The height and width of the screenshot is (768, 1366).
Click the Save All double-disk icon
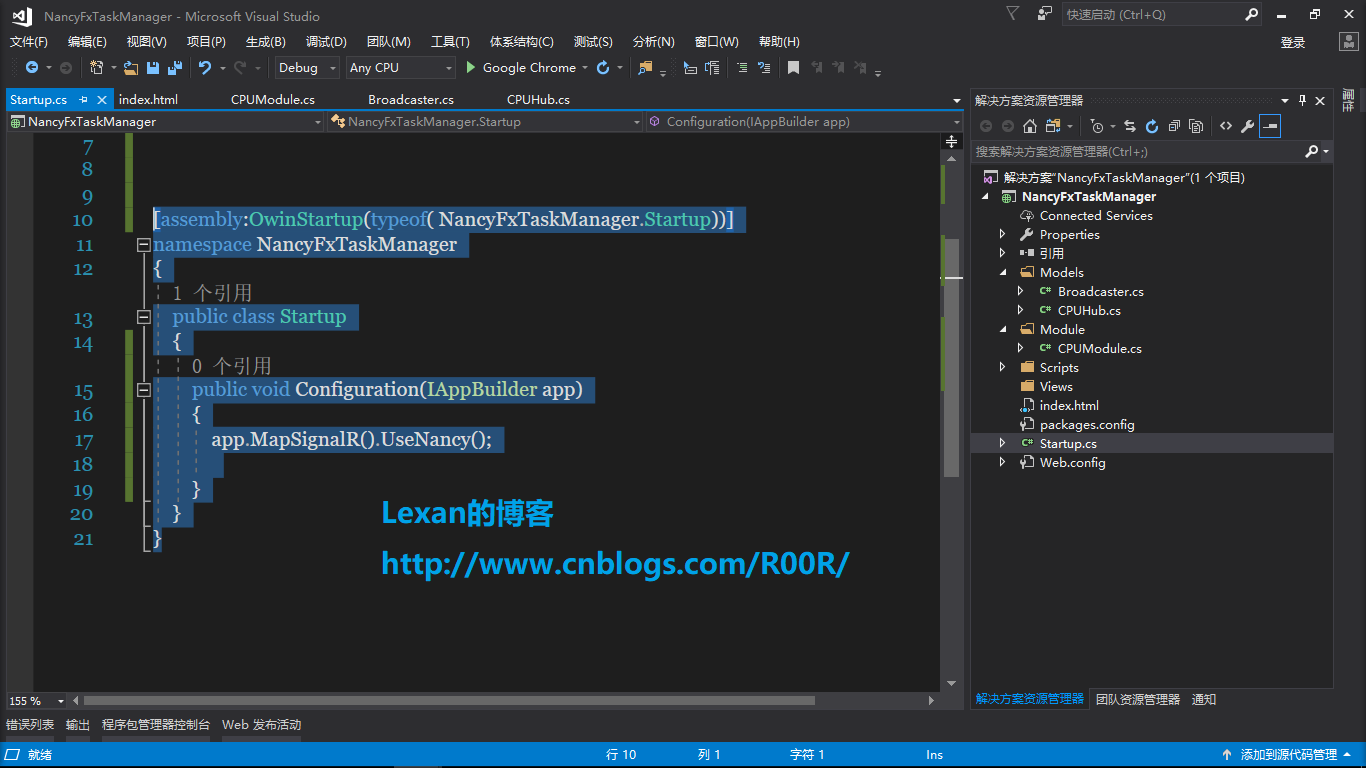click(175, 68)
